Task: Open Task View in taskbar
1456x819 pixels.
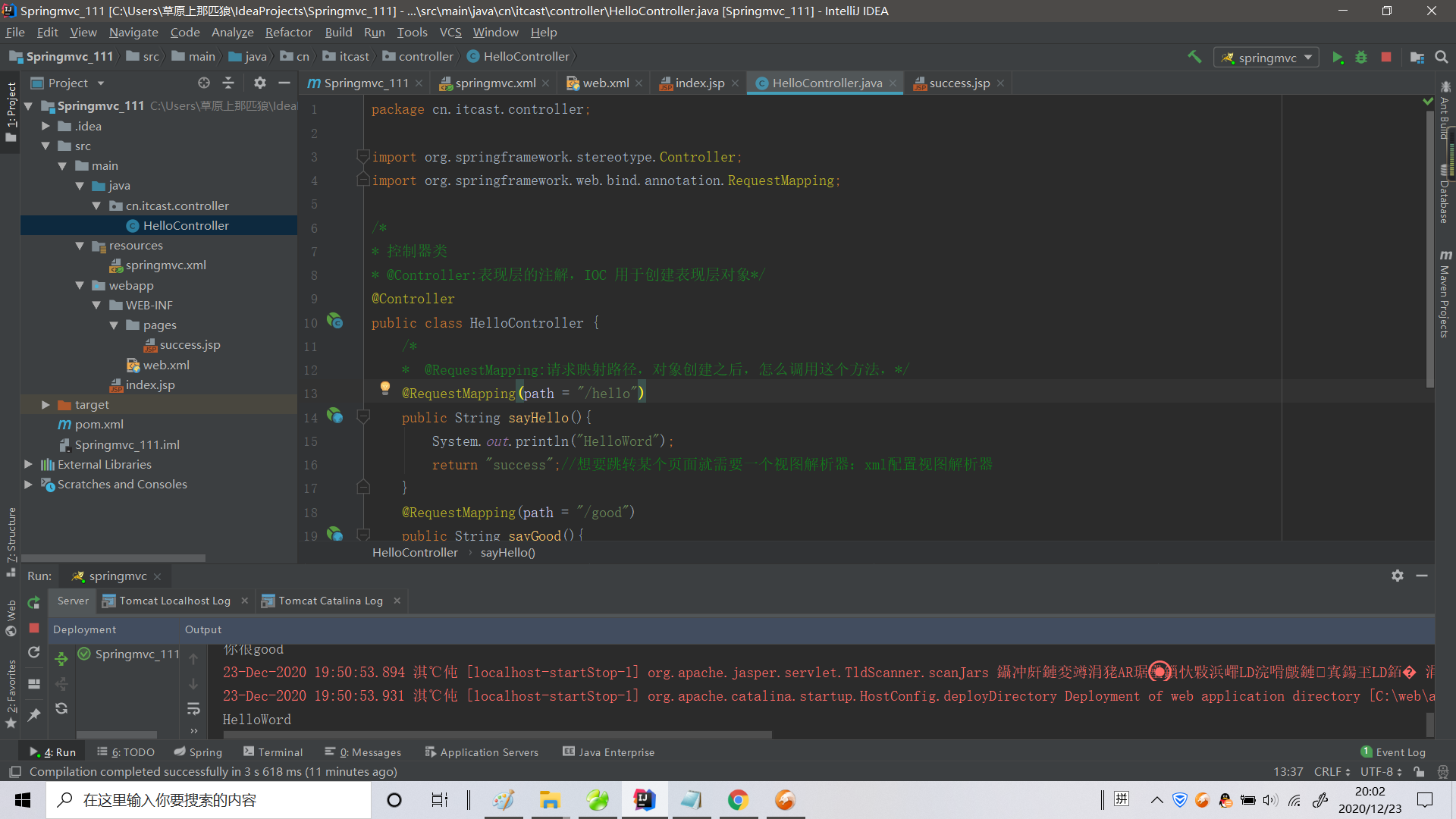Action: tap(440, 800)
